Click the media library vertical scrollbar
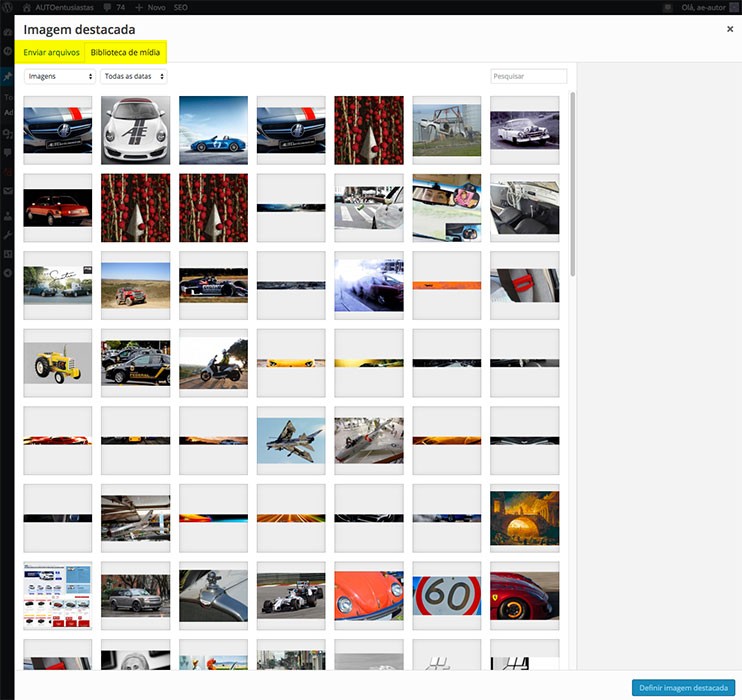The image size is (742, 700). [x=573, y=180]
